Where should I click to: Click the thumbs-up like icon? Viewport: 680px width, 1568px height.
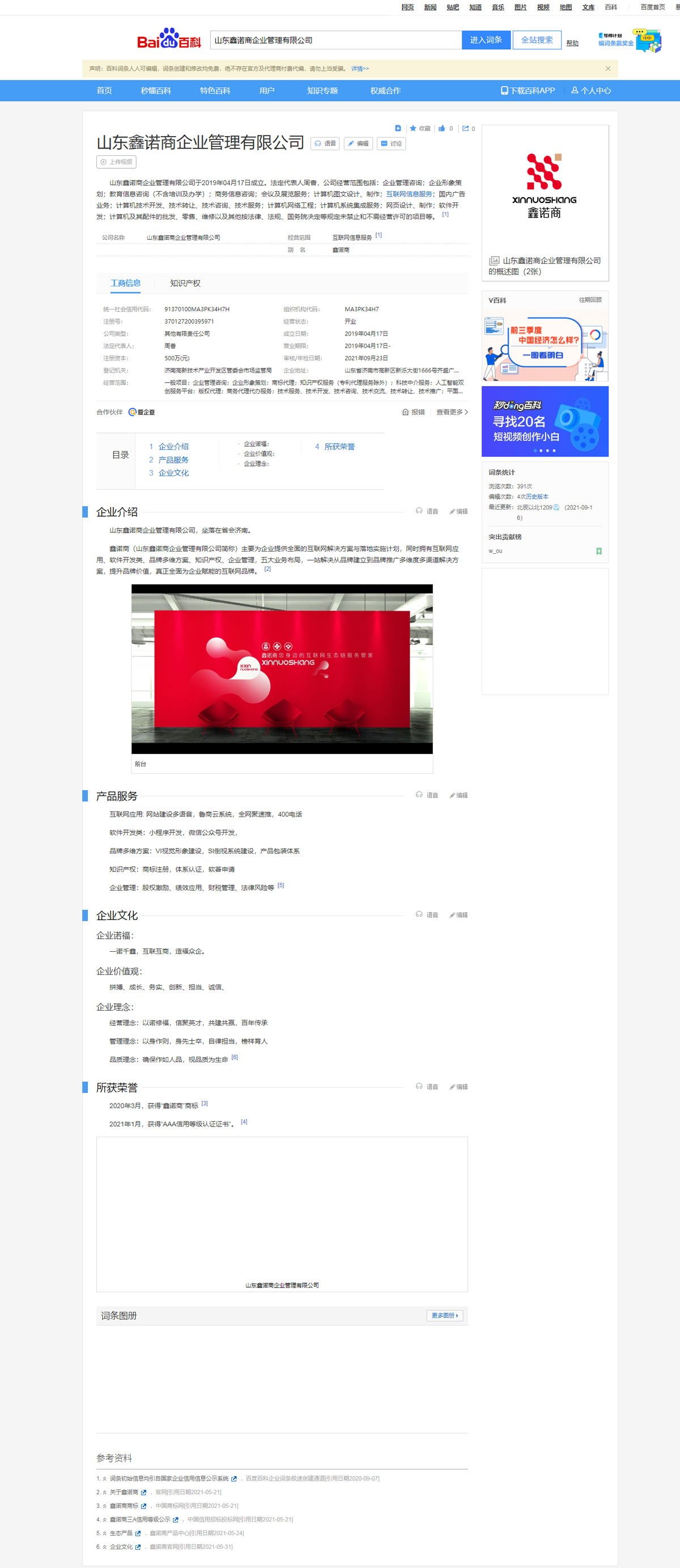(x=441, y=129)
